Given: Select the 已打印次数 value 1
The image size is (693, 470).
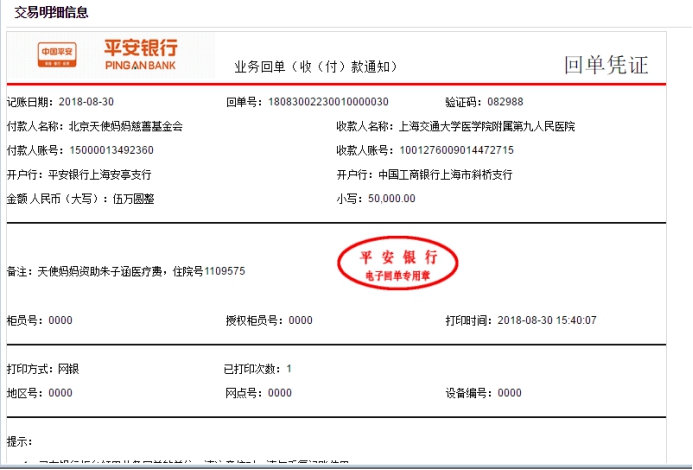Looking at the screenshot, I should point(289,368).
